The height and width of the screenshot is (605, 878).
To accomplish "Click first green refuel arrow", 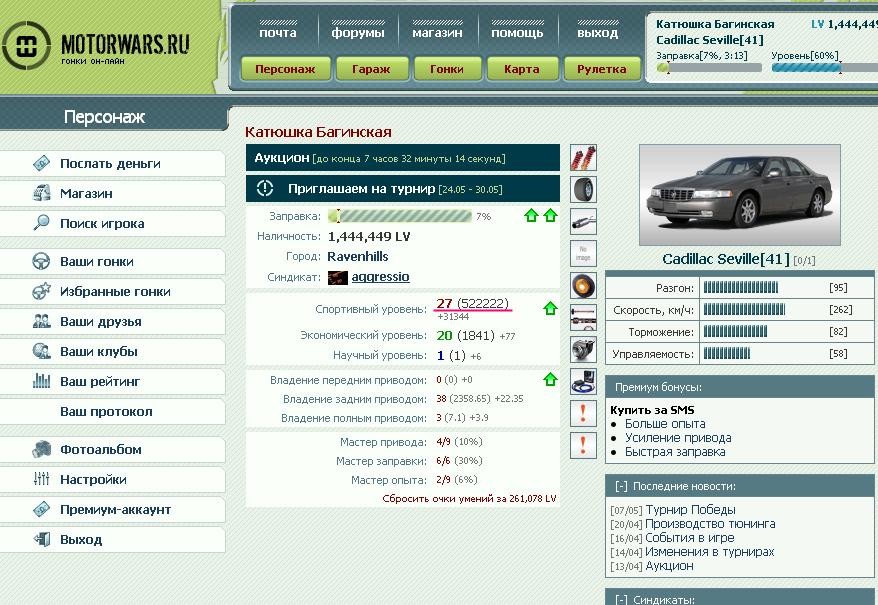I will pos(531,216).
